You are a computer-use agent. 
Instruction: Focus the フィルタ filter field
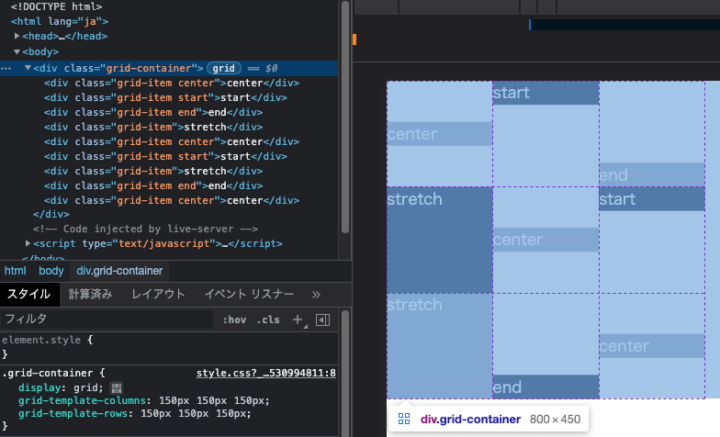107,319
